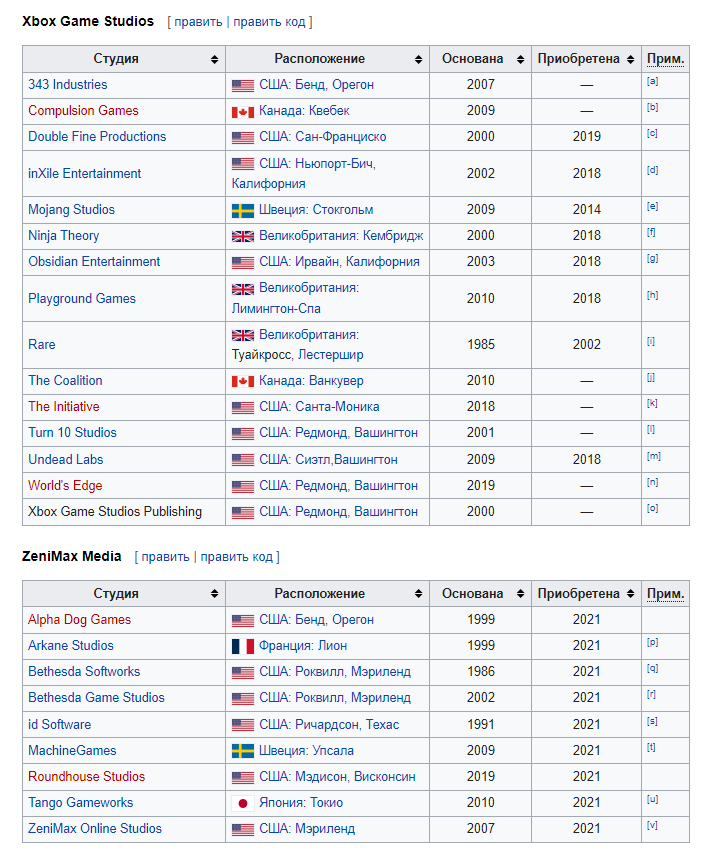Click the US flag in Alpha Dog Games row
The width and height of the screenshot is (728, 864).
(x=242, y=620)
